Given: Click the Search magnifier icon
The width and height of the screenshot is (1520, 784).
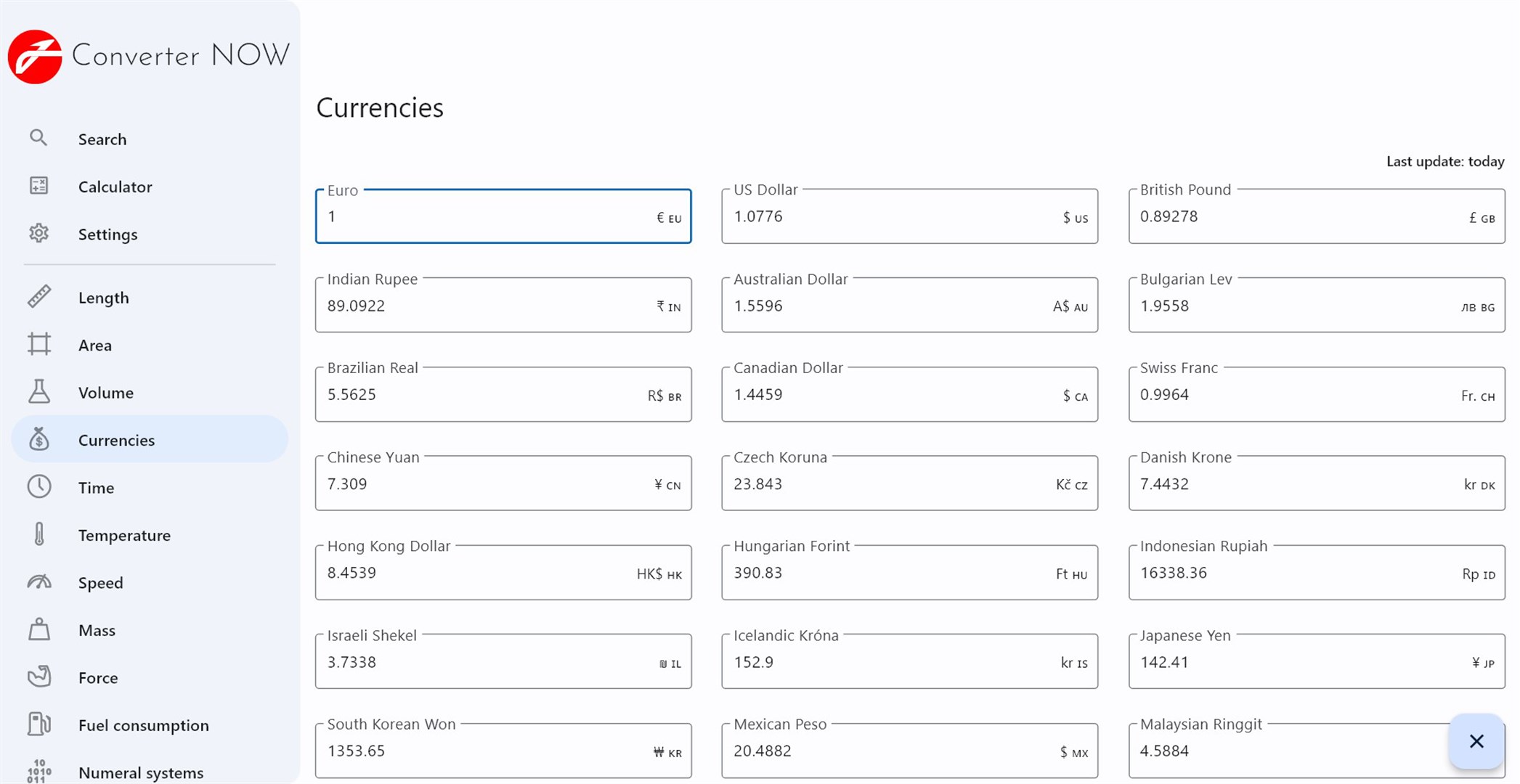Looking at the screenshot, I should 38,138.
